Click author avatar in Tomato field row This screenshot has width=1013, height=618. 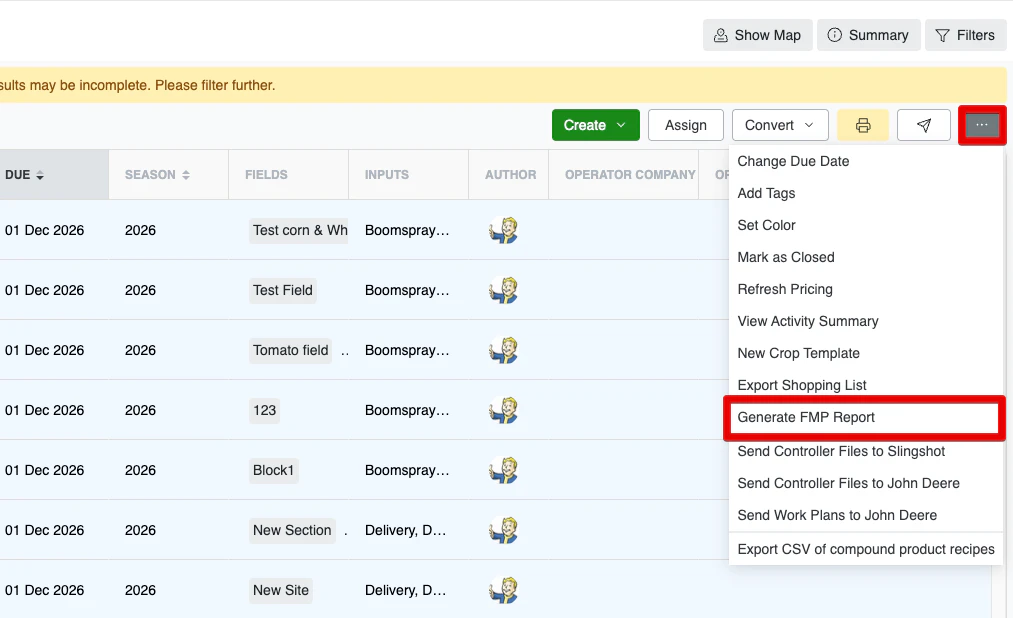503,350
